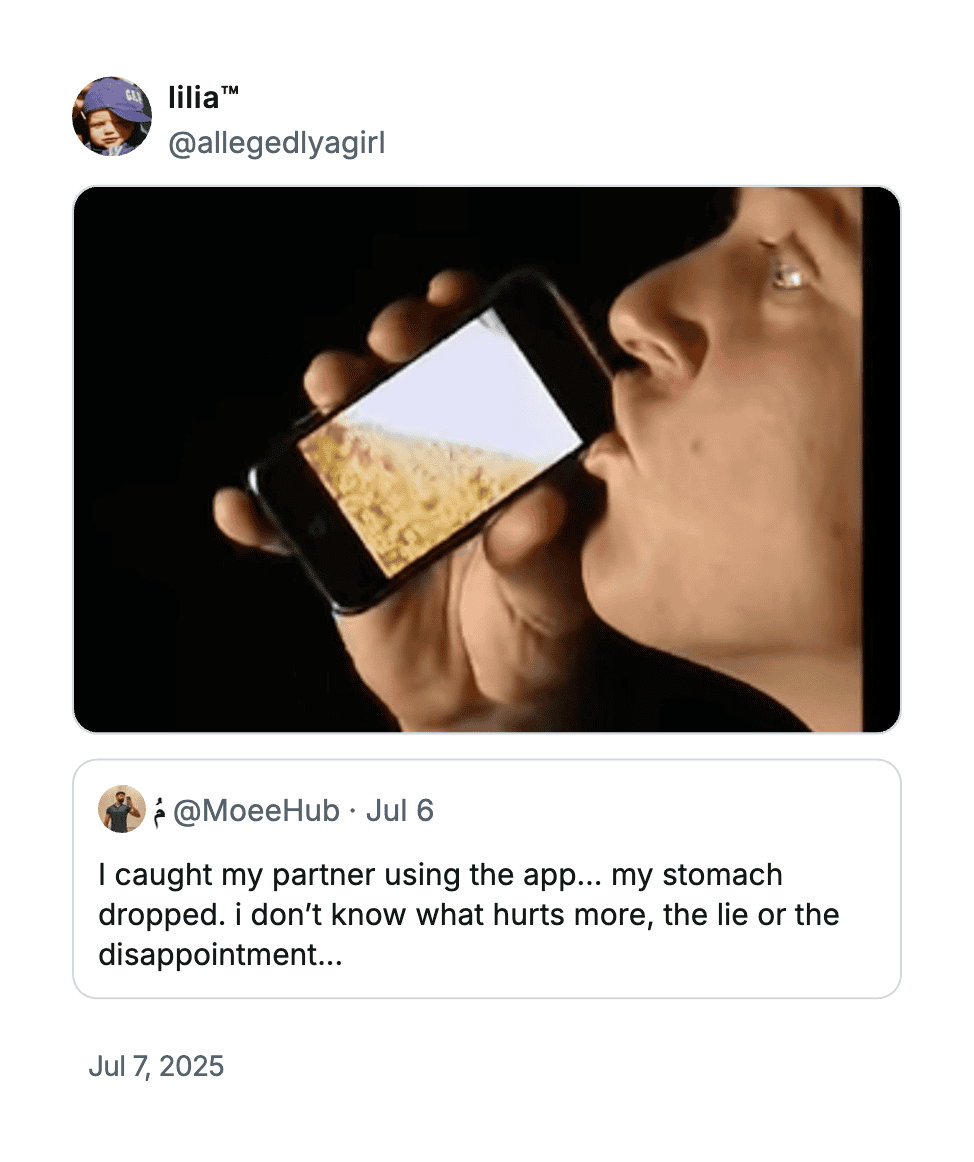
Task: Open the Jul 7, 2025 post date
Action: point(156,1066)
